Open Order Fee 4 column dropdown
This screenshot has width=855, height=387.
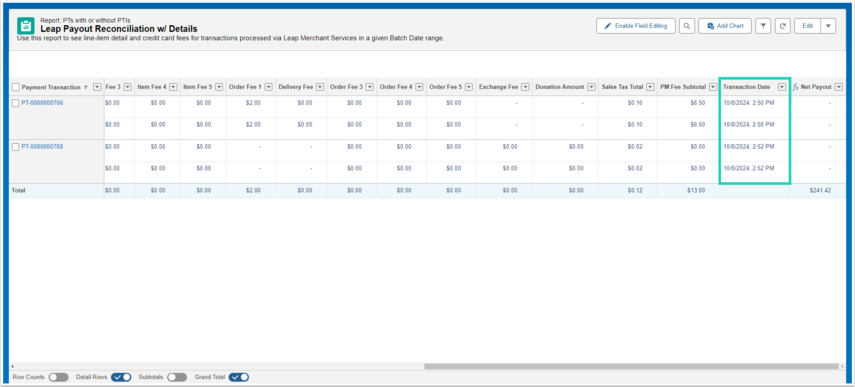point(420,87)
